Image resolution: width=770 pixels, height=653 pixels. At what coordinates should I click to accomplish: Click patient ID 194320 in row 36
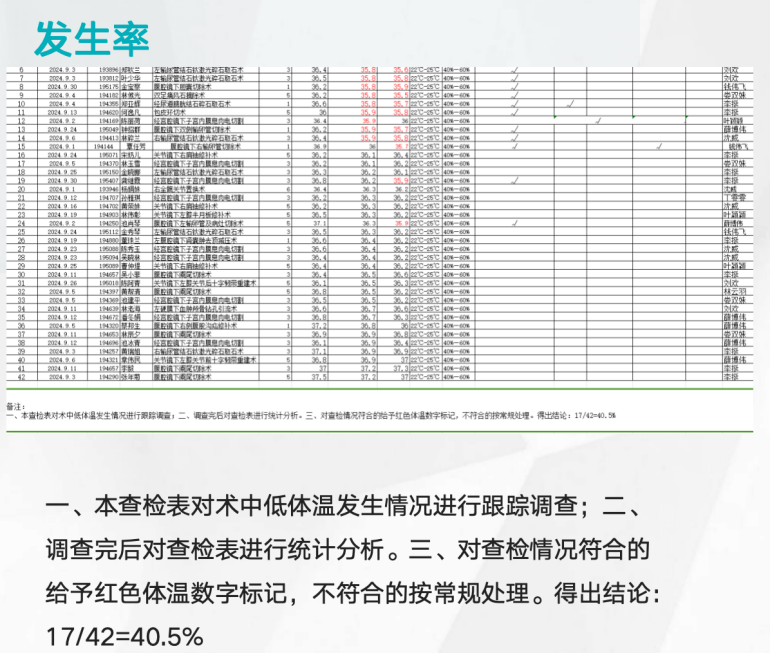(x=109, y=326)
